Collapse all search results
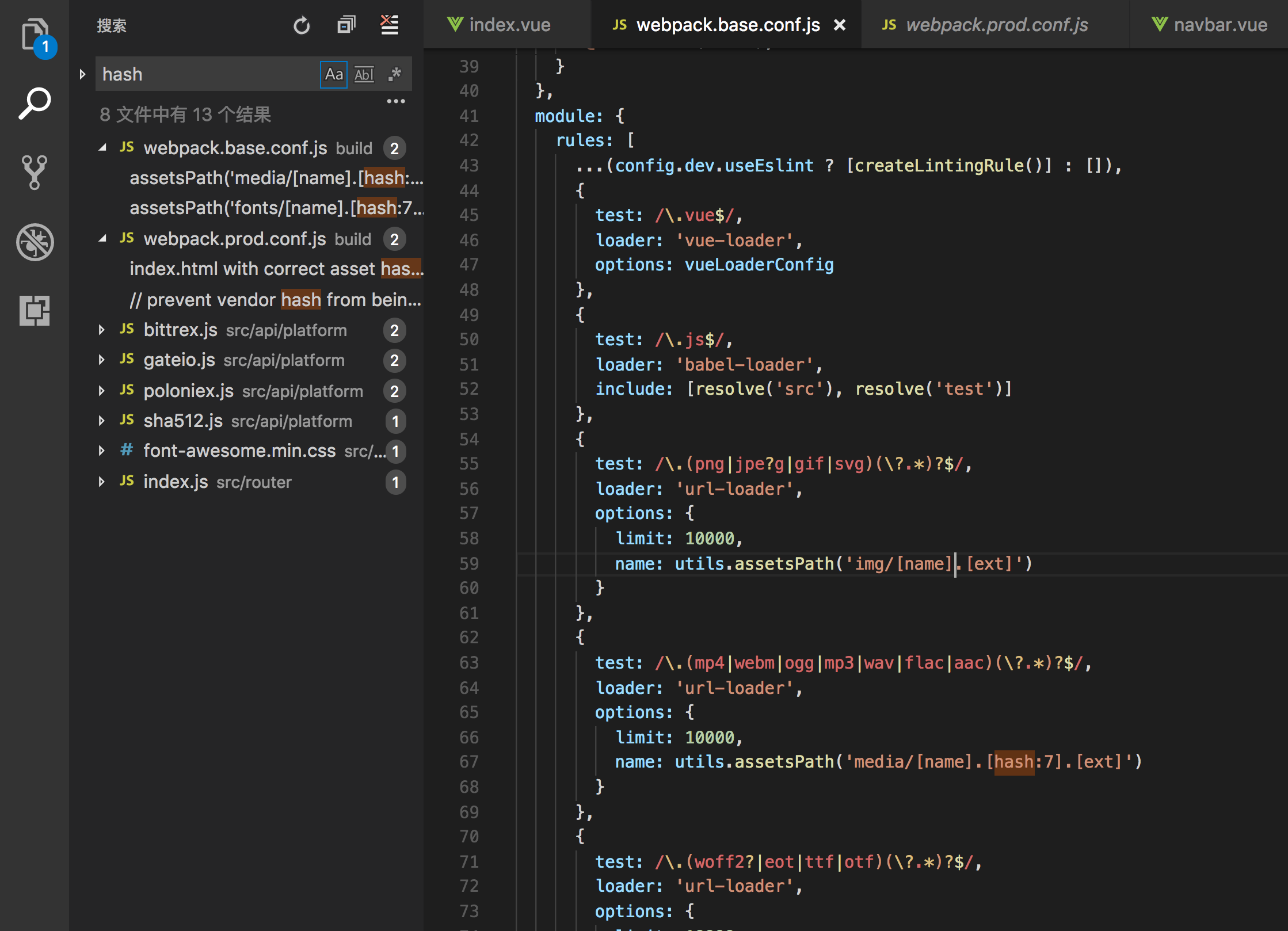 click(x=346, y=25)
